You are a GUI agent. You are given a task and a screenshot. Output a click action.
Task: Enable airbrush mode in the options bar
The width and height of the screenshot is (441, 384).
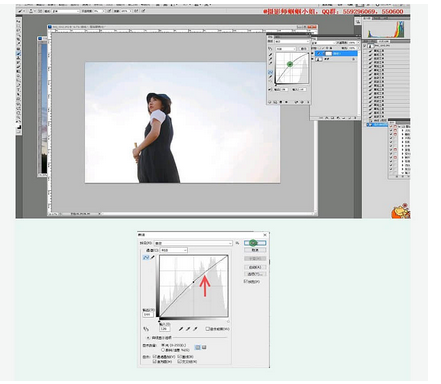click(x=136, y=11)
